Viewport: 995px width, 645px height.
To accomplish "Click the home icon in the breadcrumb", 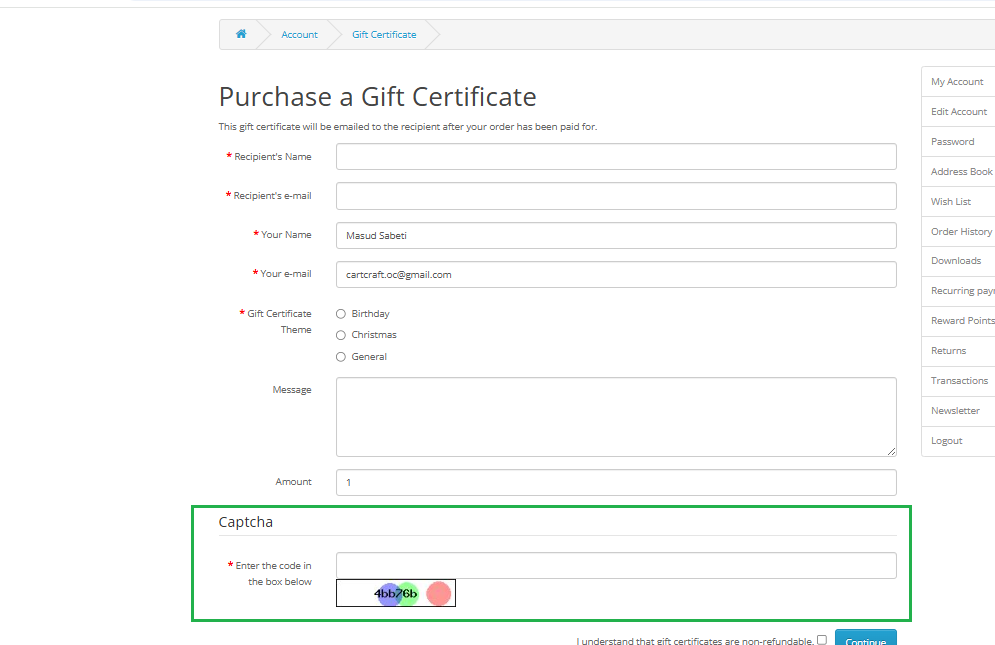I will [x=241, y=34].
